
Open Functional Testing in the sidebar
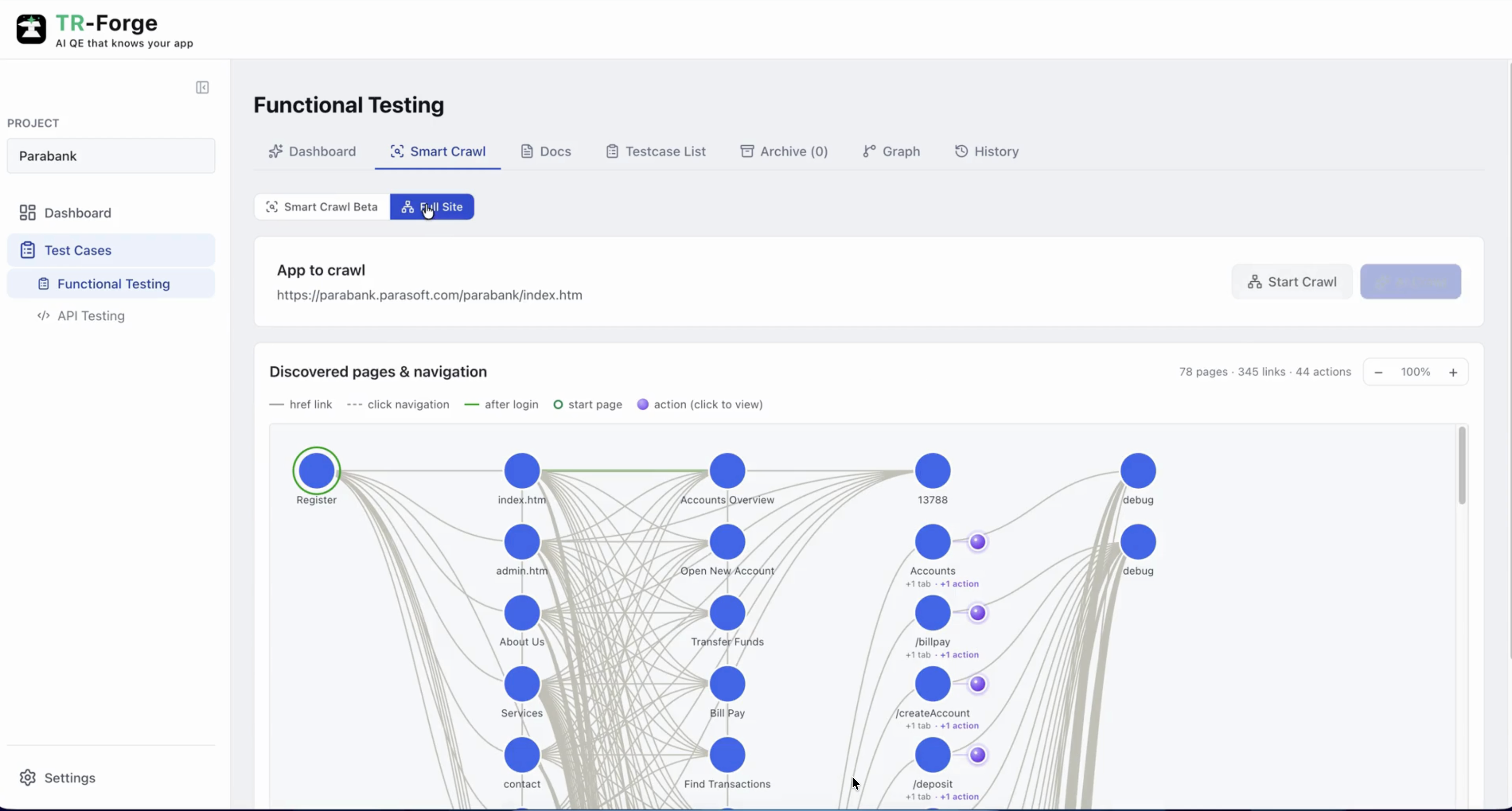pos(111,283)
